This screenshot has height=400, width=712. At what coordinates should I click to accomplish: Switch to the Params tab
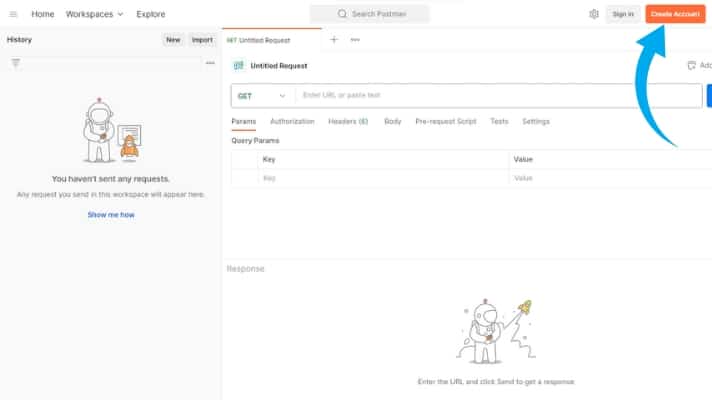pos(244,122)
